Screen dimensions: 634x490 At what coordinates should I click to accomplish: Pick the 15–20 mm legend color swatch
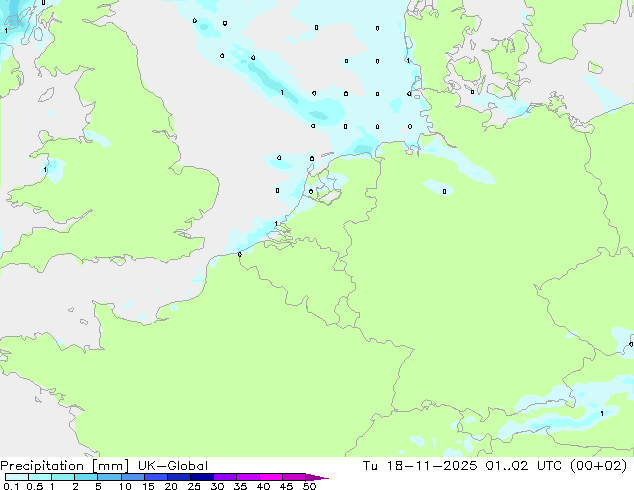156,477
